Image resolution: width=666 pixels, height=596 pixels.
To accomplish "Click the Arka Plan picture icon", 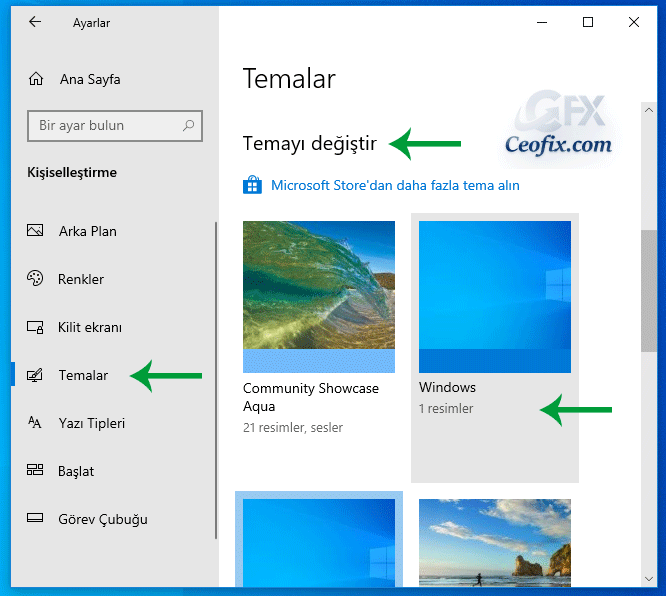I will pos(35,230).
